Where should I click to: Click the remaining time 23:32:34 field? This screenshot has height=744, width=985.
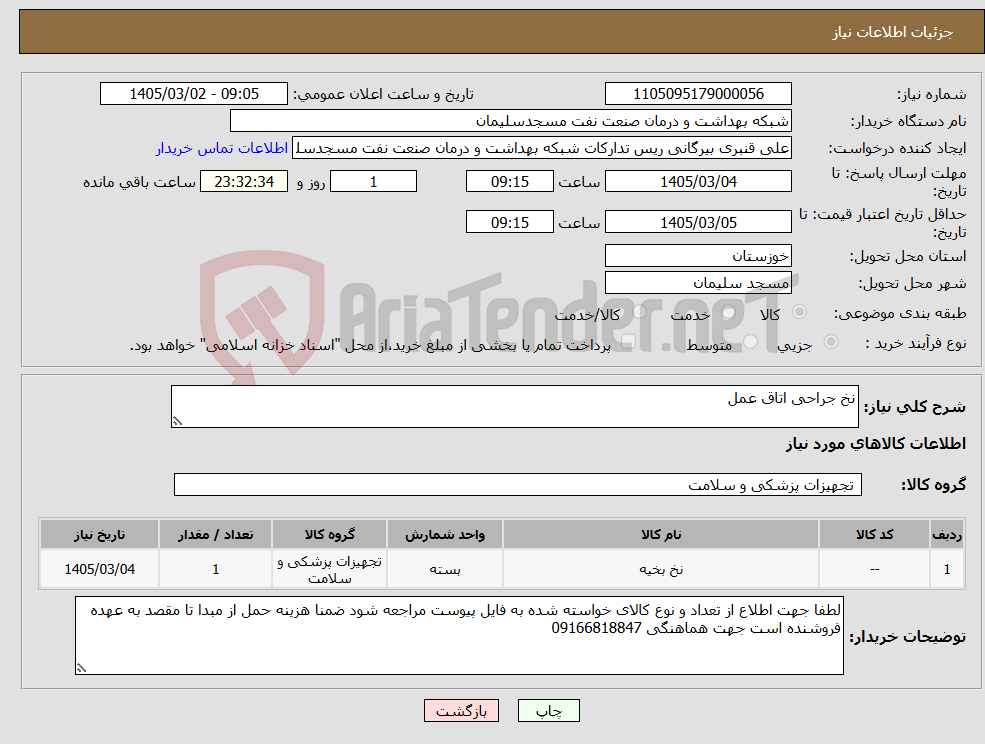pyautogui.click(x=244, y=182)
